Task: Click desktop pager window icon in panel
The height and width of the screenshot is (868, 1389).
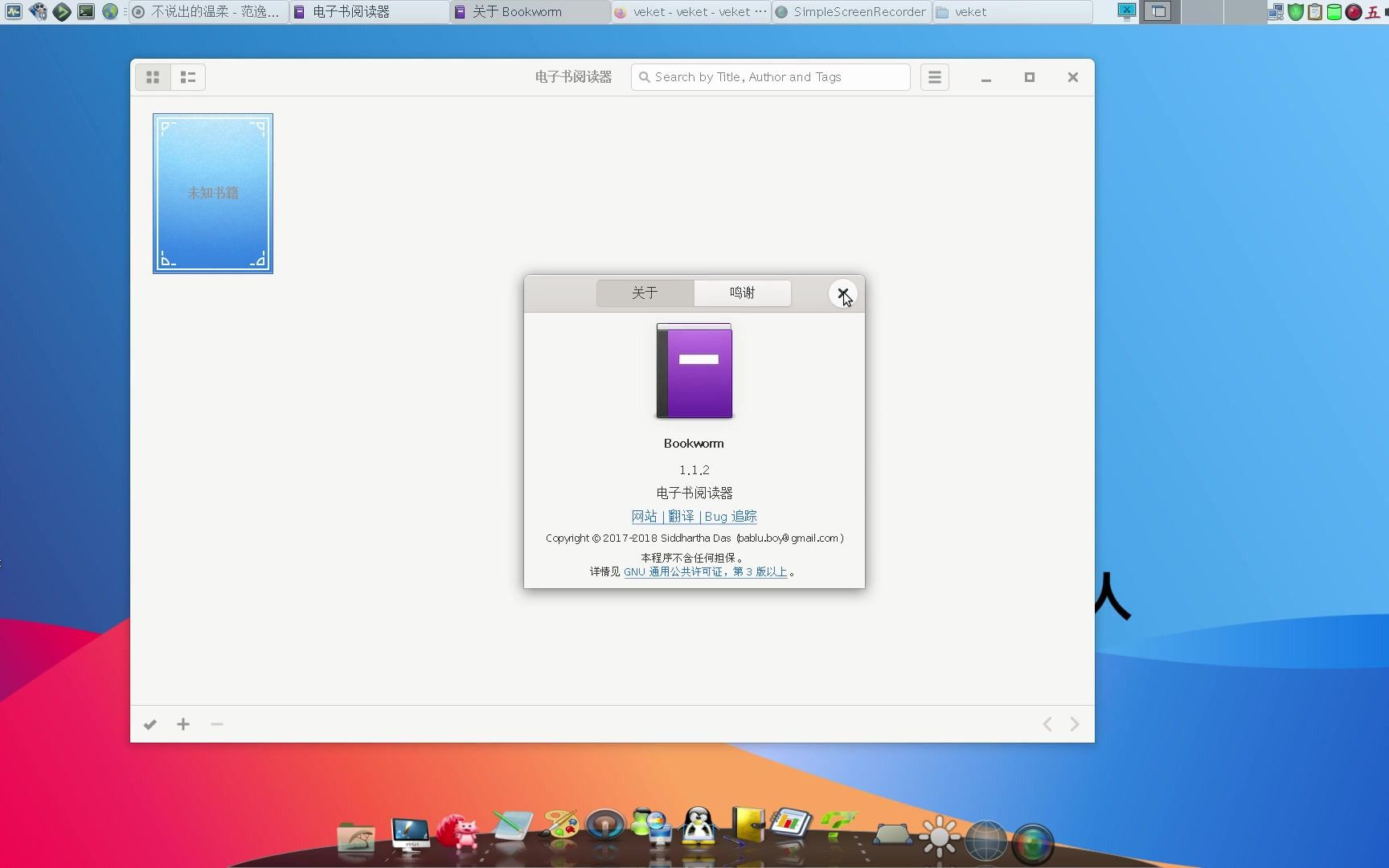Action: (1157, 11)
